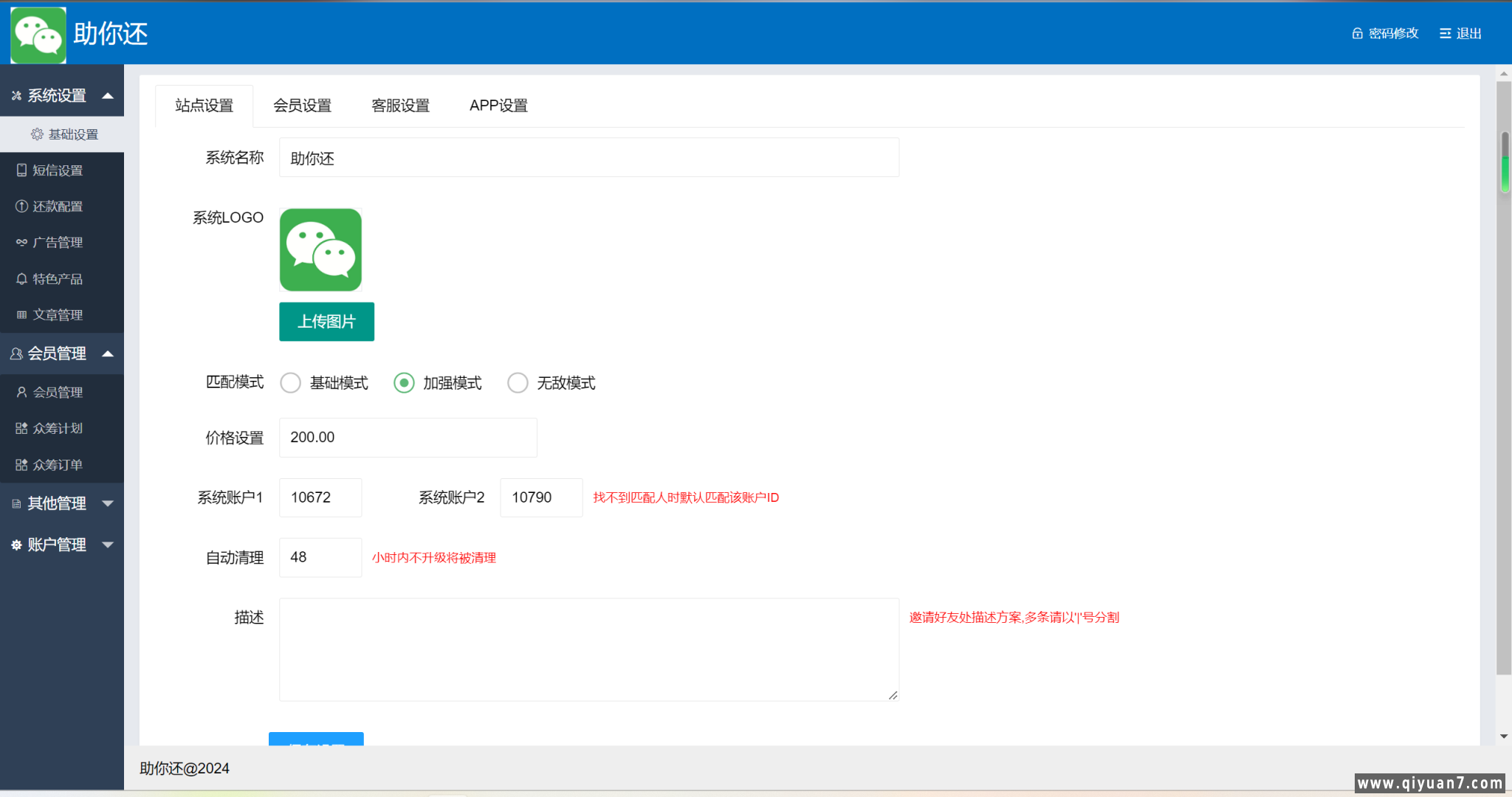Click the 特色产品 bell icon

click(x=21, y=279)
